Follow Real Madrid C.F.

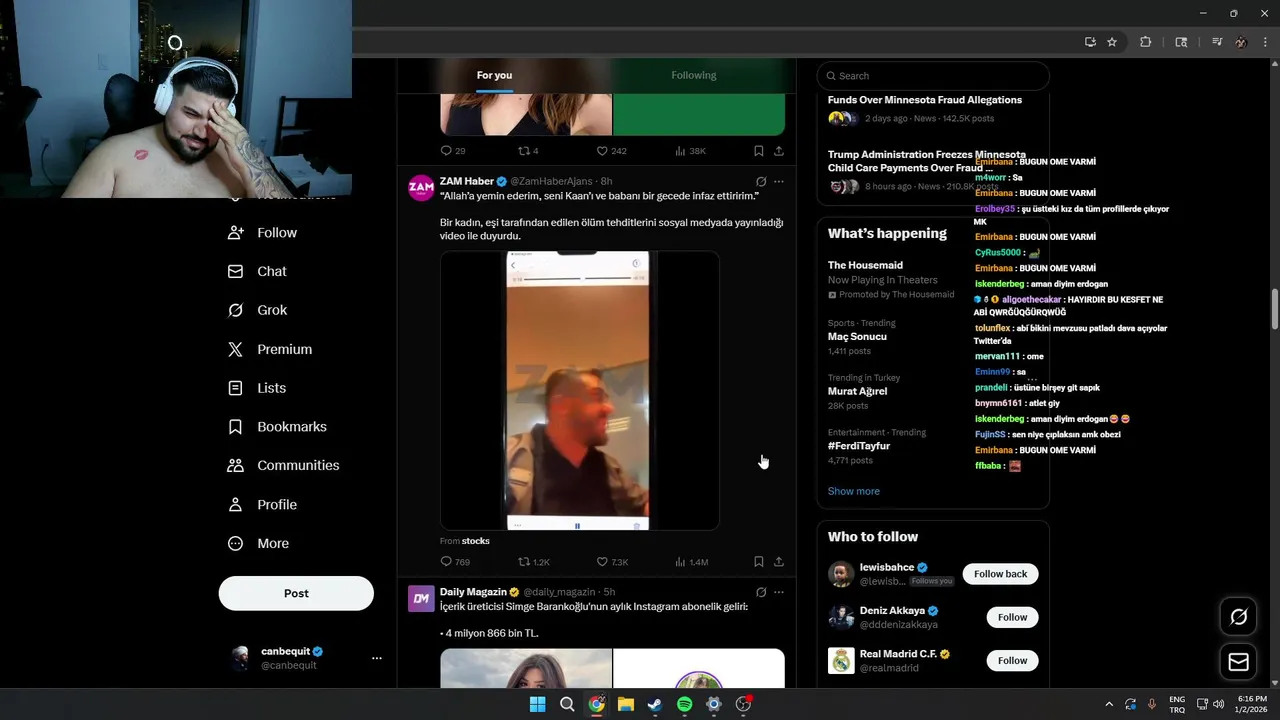(1012, 660)
